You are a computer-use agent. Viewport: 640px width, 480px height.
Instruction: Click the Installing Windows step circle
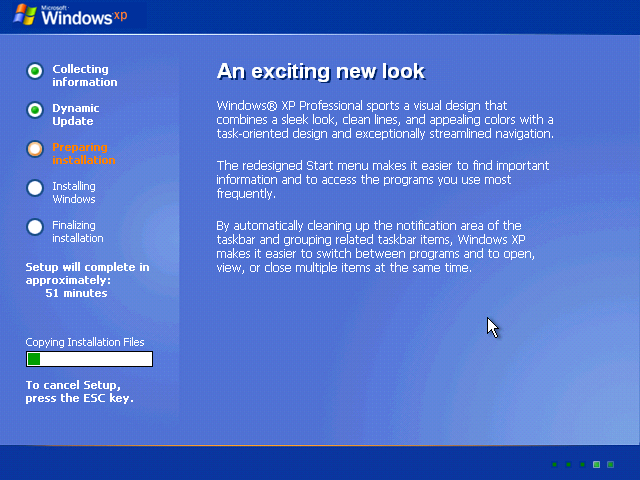click(35, 187)
